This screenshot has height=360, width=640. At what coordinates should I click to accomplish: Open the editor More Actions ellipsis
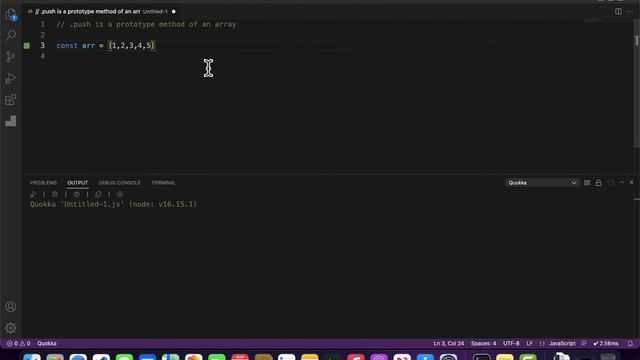(630, 11)
